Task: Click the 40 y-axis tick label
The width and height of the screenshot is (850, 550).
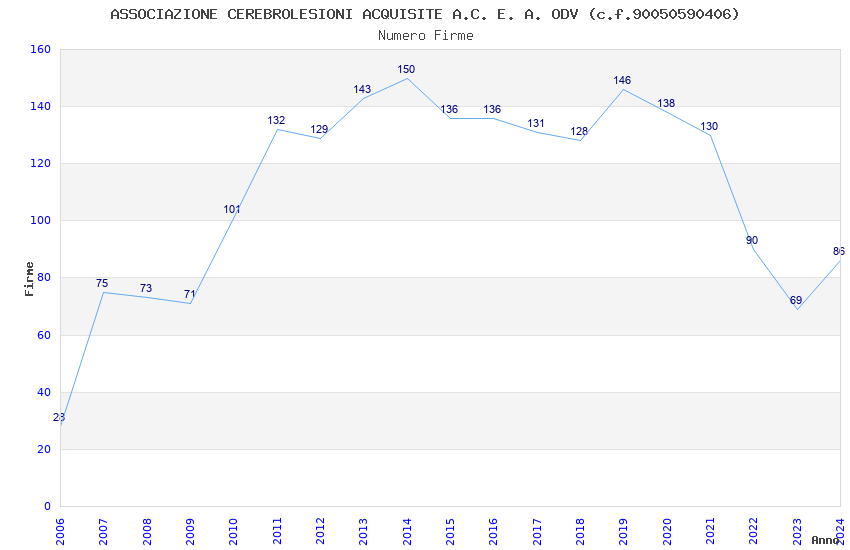Action: [44, 392]
